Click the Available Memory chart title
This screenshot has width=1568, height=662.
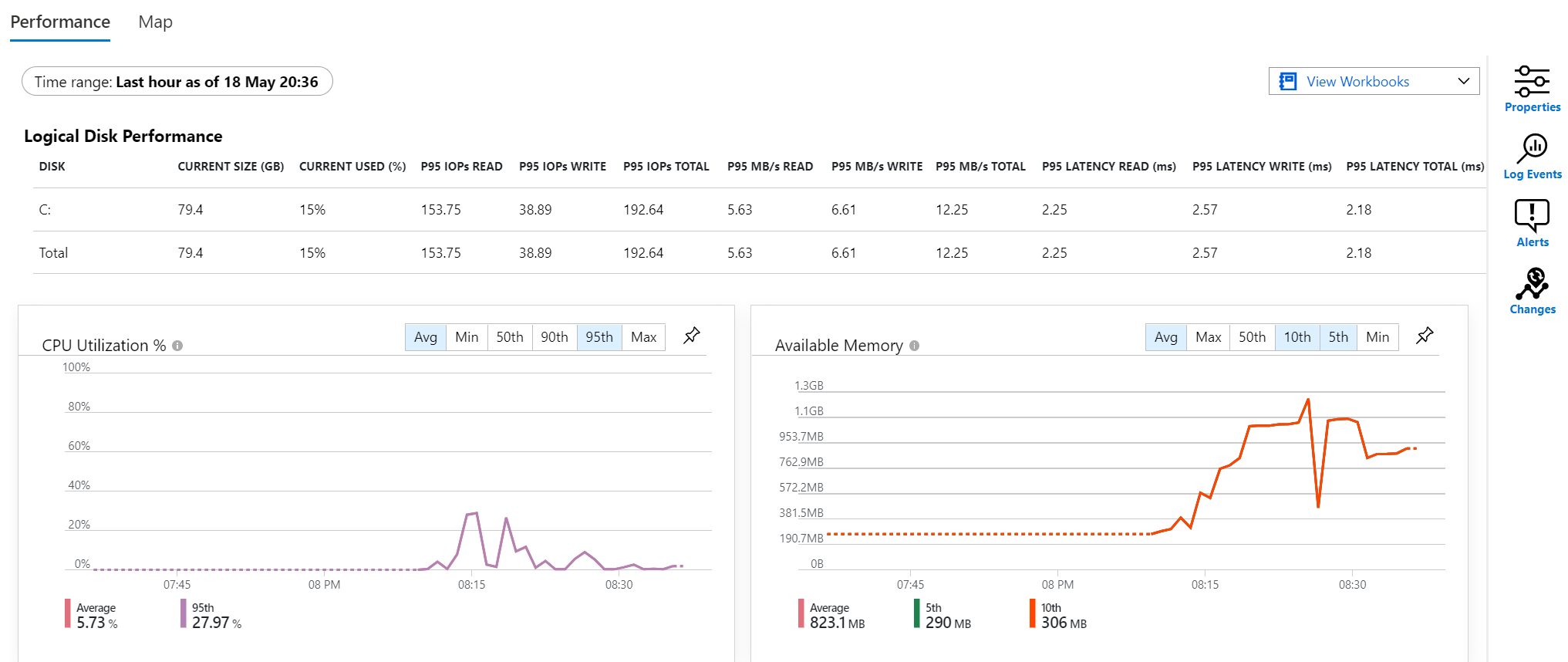tap(839, 346)
